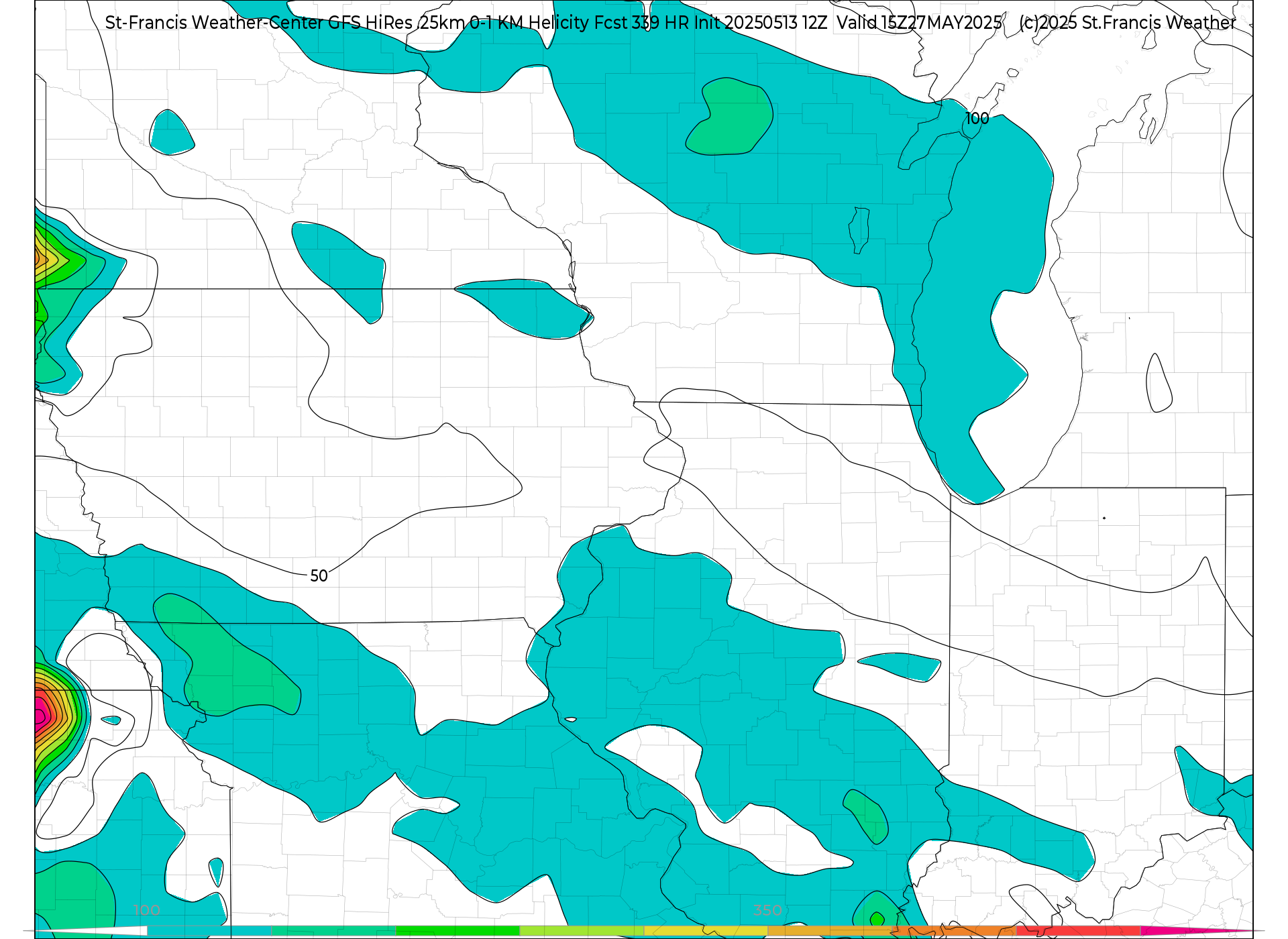The height and width of the screenshot is (939, 1288).
Task: Select the yellow-green colorbar segment
Action: (x=582, y=931)
